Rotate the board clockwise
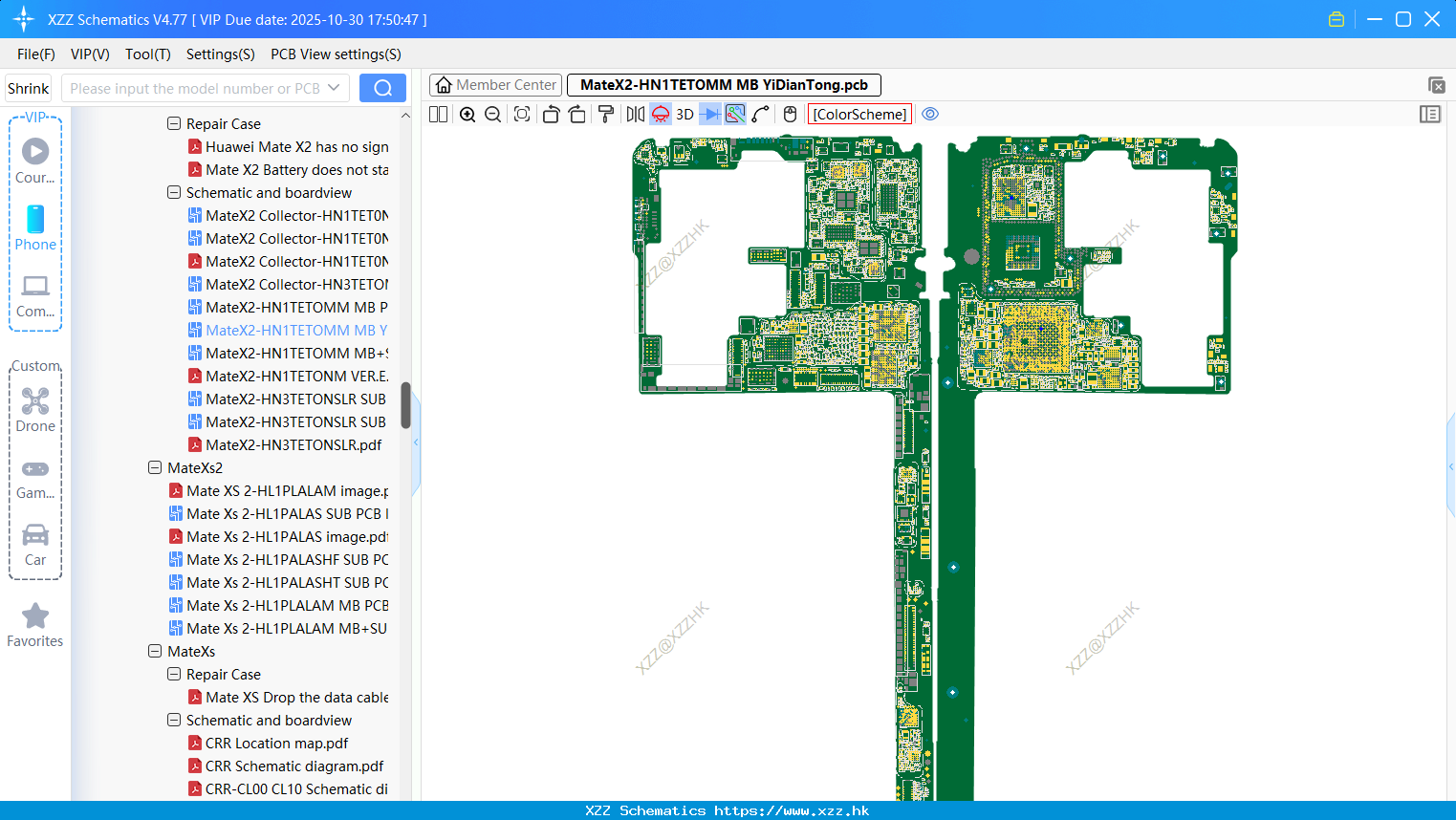Viewport: 1456px width, 820px height. point(576,114)
